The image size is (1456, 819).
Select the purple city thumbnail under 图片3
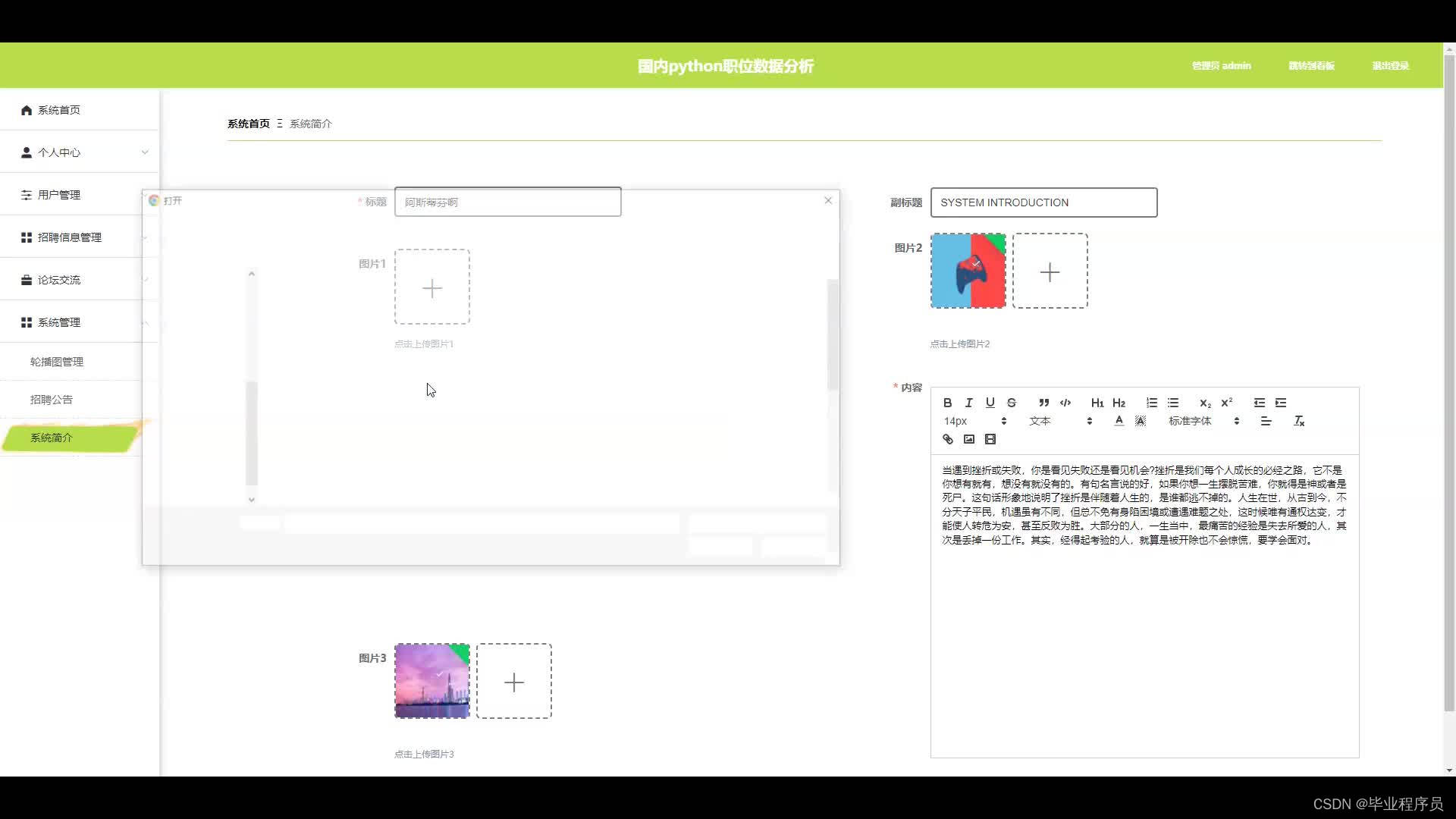(432, 681)
